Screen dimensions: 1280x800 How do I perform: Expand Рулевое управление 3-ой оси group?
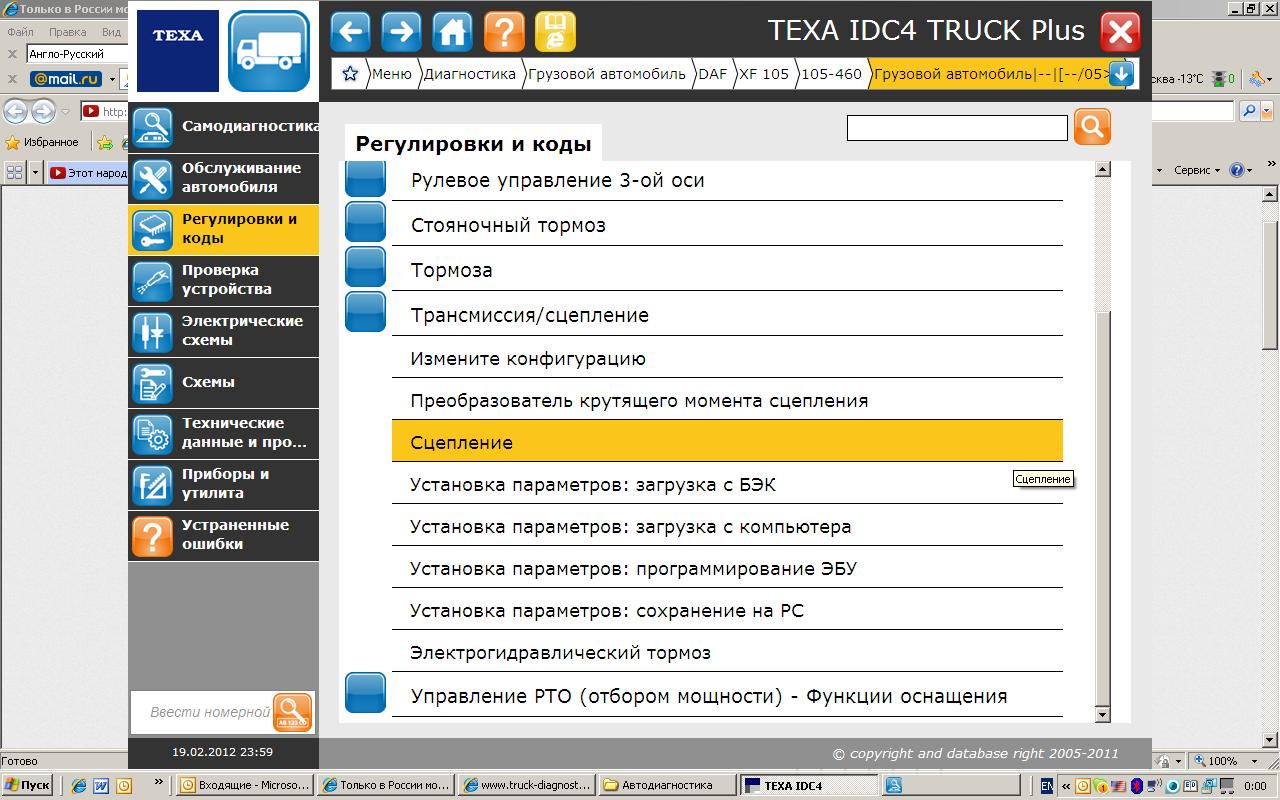pos(365,179)
